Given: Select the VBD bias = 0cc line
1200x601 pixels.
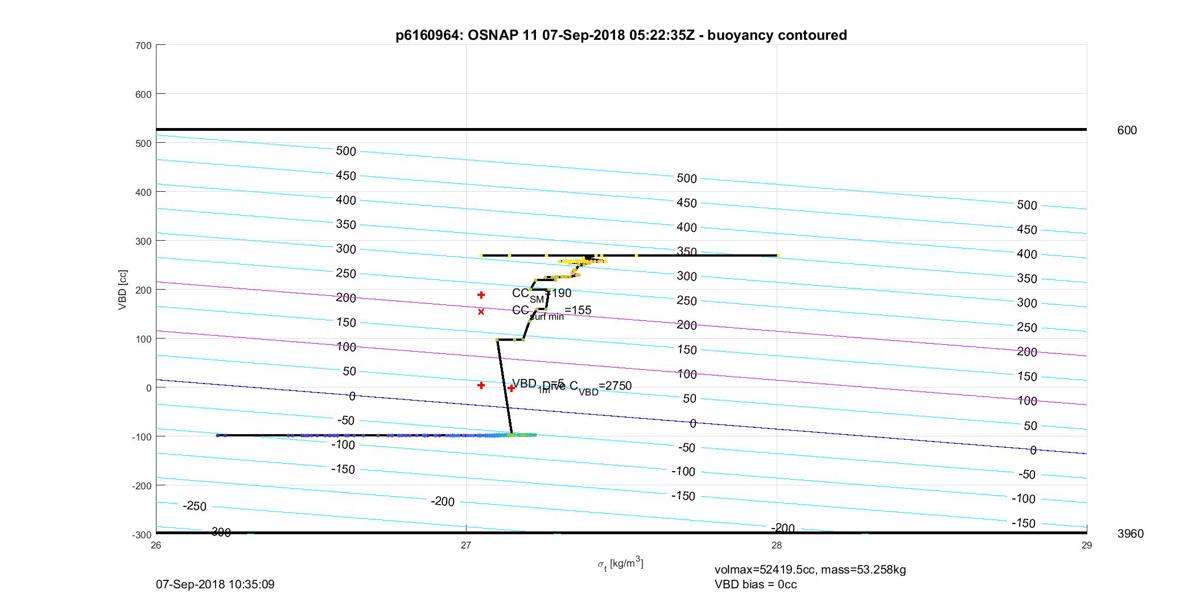Looking at the screenshot, I should tap(756, 584).
